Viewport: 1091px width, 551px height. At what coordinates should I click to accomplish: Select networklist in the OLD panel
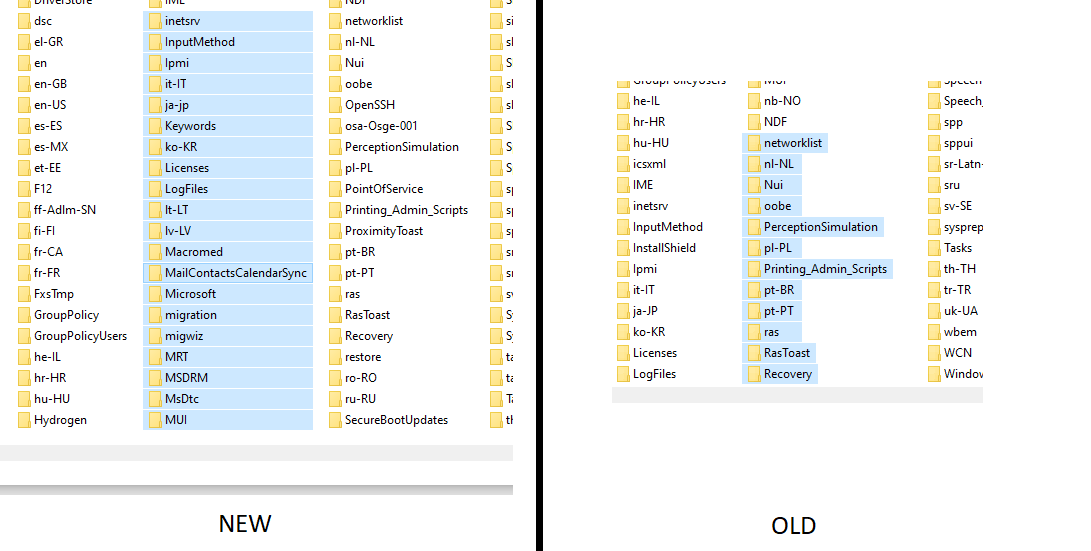793,143
